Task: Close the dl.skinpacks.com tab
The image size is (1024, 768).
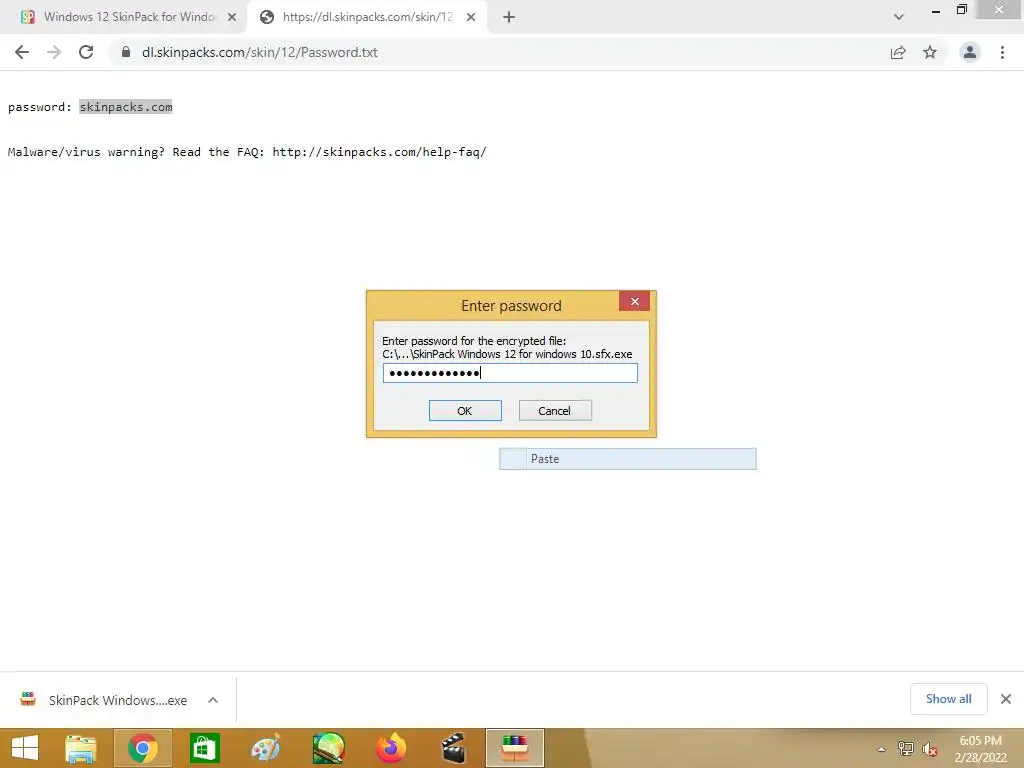Action: 471,17
